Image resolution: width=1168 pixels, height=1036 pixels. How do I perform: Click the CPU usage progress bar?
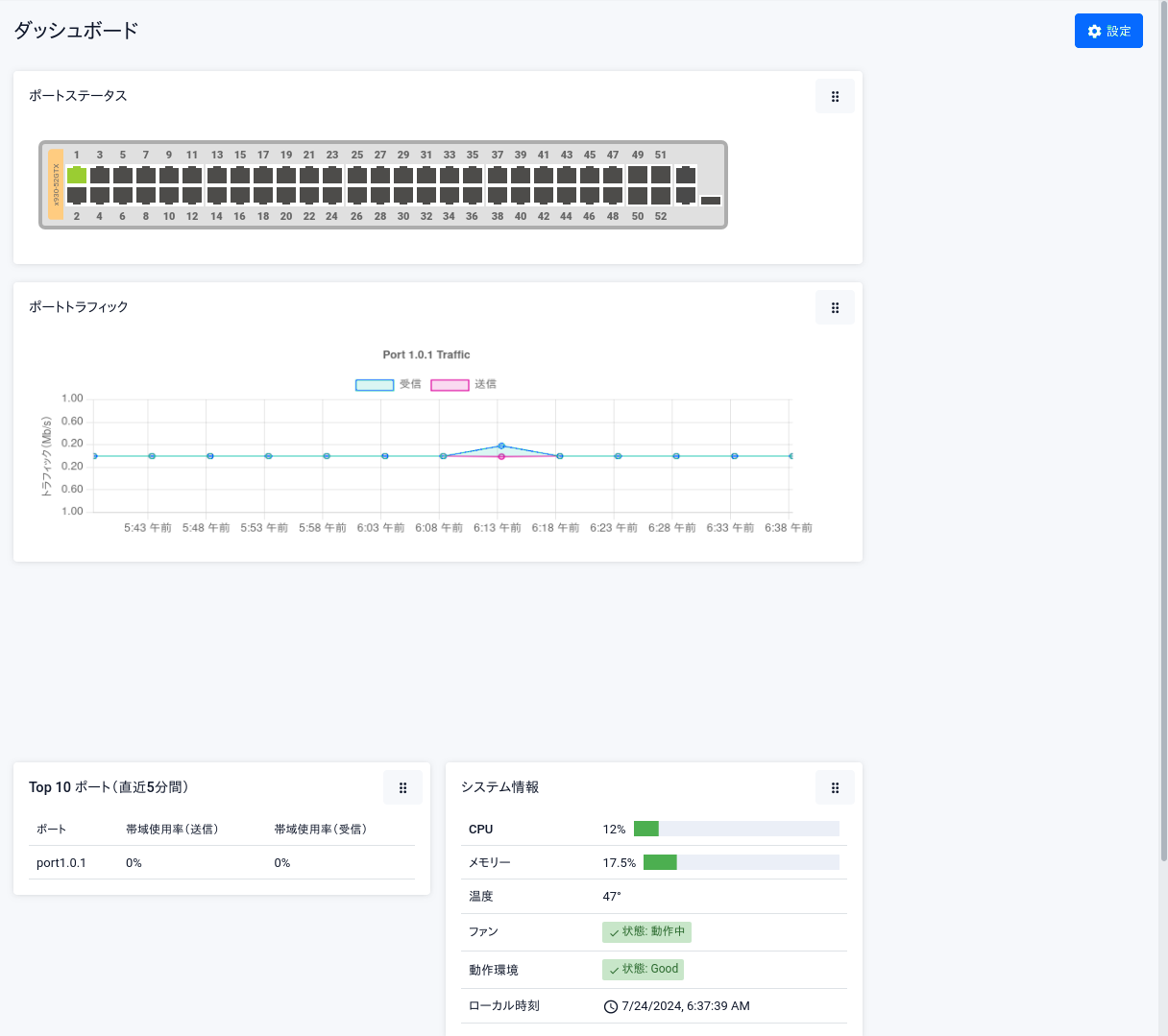coord(736,829)
